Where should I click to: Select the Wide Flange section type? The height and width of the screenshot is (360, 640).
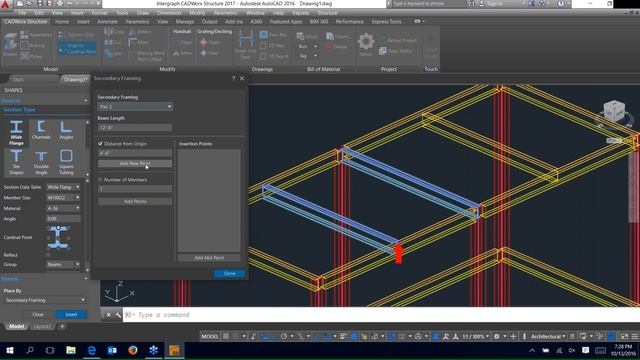pyautogui.click(x=16, y=133)
